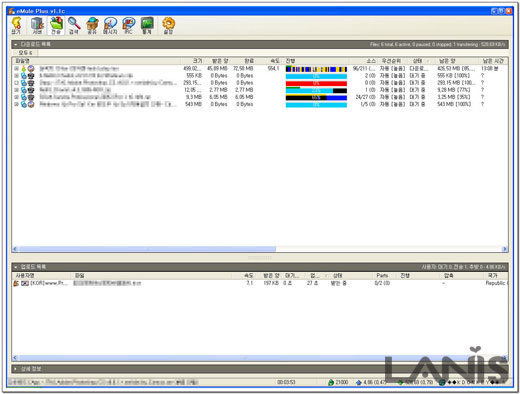Expand sources of the 555 KB download row
Screen dimensions: 520x394
pyautogui.click(x=16, y=76)
